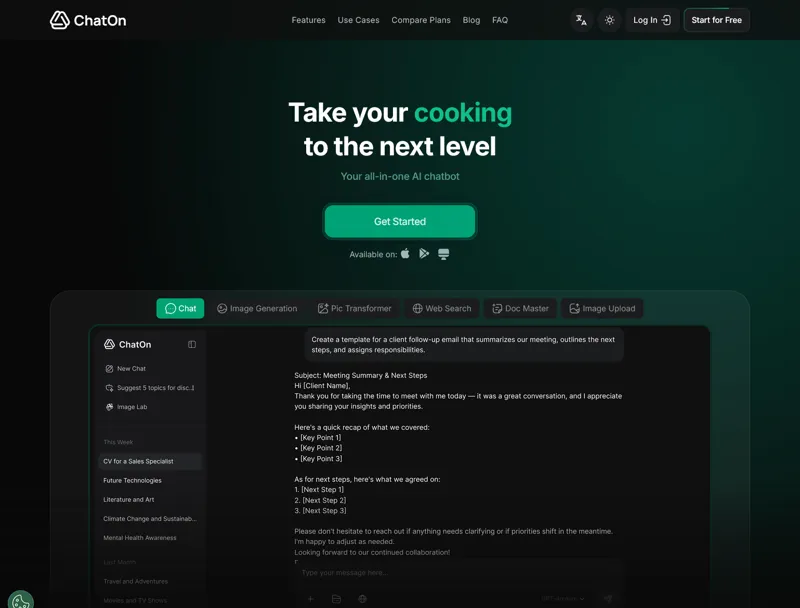Switch to Doc Master tab
Screen dimensions: 800x608
coord(520,308)
